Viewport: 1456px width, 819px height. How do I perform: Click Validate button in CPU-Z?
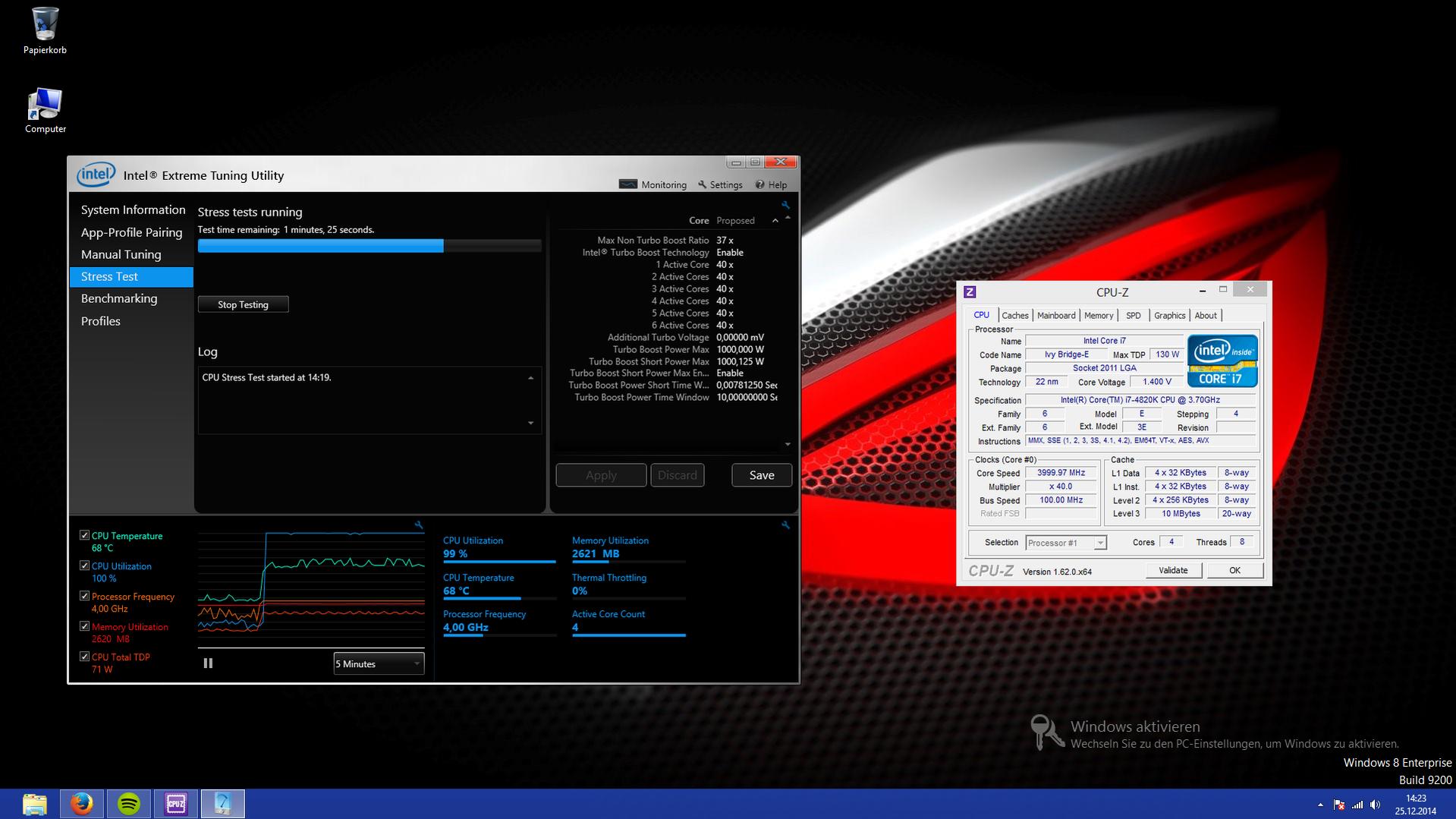coord(1173,571)
